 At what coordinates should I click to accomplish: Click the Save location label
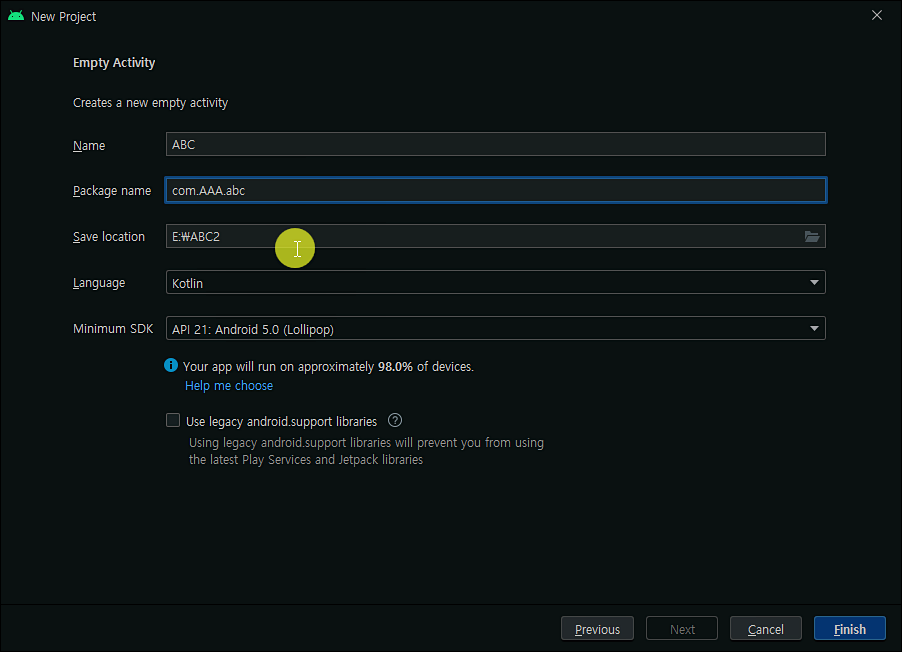click(109, 237)
